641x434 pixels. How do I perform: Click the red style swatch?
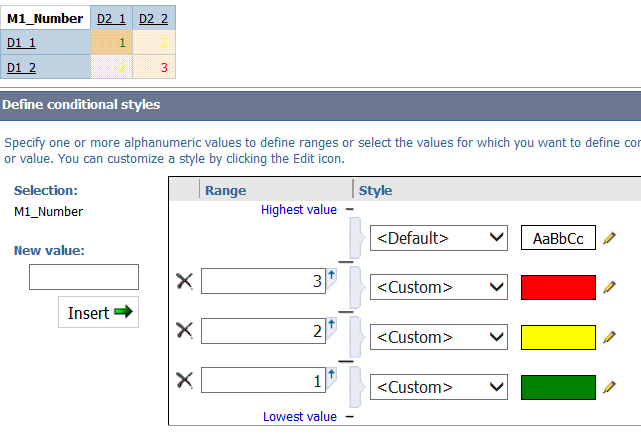[x=558, y=287]
